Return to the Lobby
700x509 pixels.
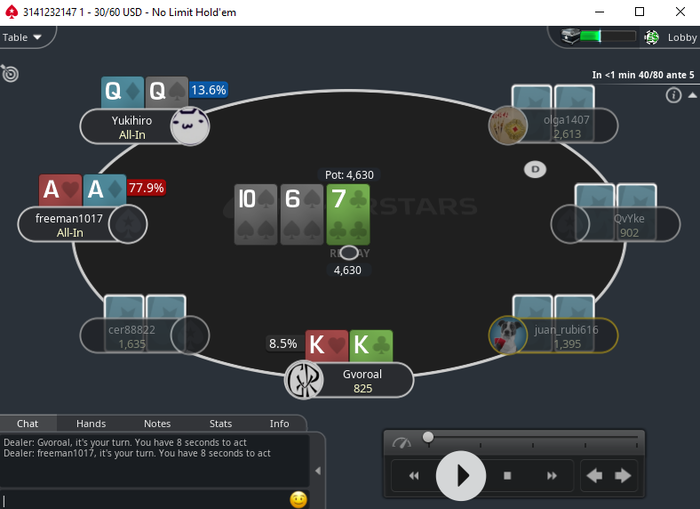[x=682, y=38]
